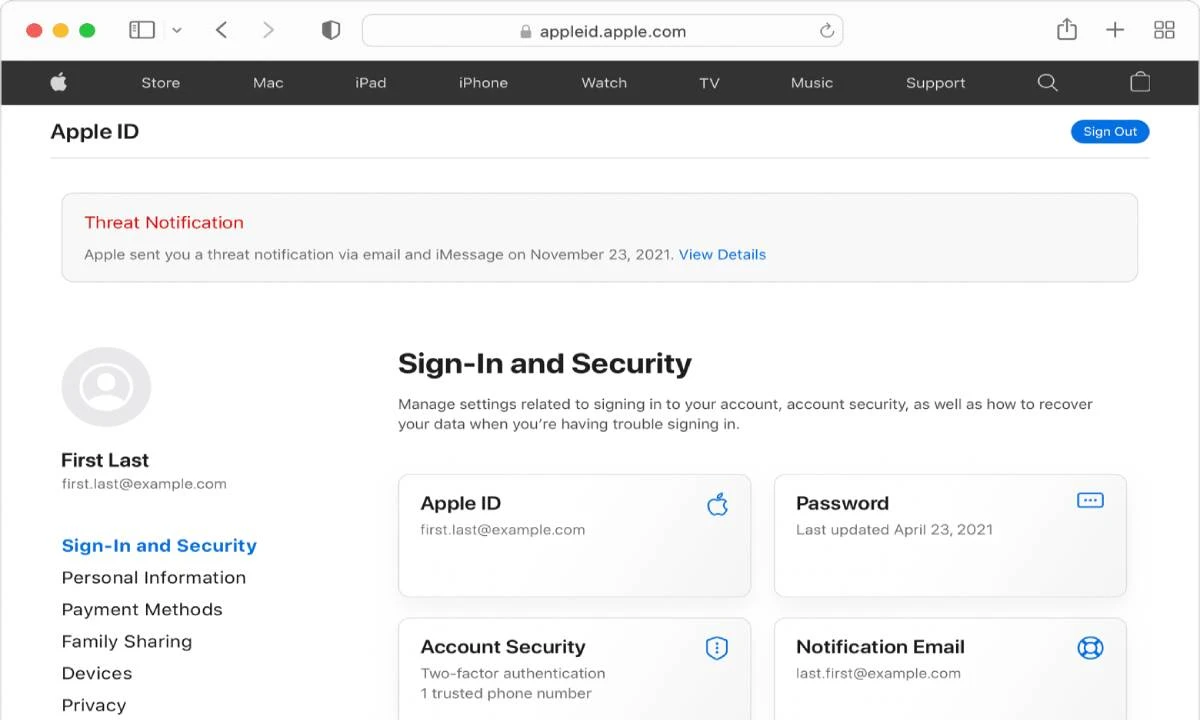Viewport: 1200px width, 720px height.
Task: Click the Apple logo icon on Apple ID card
Action: click(x=717, y=503)
